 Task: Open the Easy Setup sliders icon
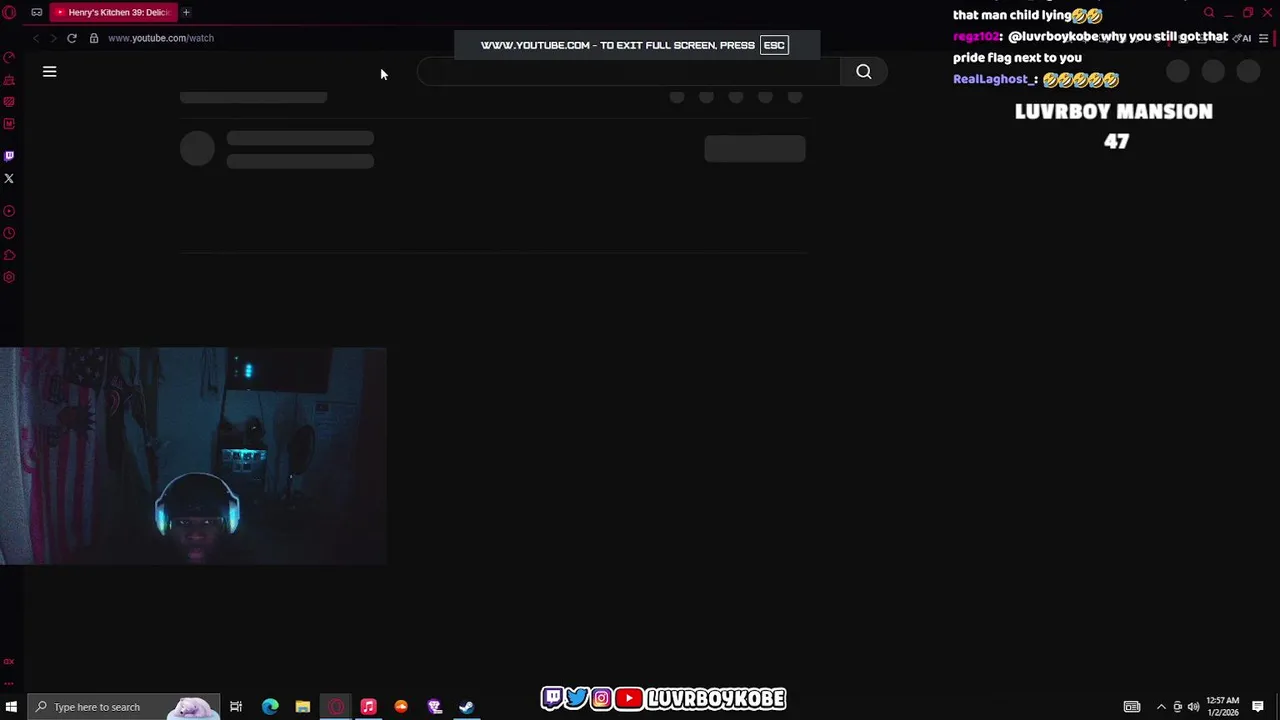[x=1264, y=38]
